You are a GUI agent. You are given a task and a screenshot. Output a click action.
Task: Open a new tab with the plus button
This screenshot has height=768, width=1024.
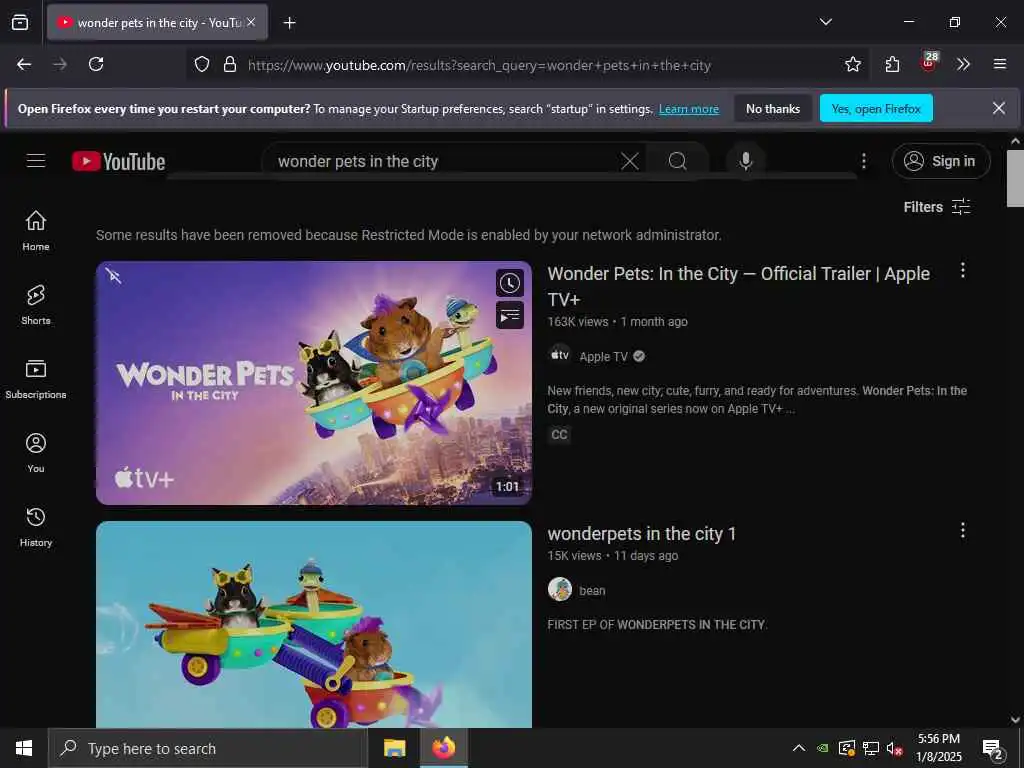coord(289,23)
